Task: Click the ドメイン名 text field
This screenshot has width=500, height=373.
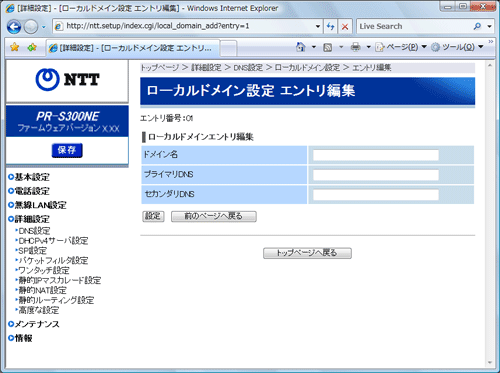Action: tap(376, 155)
